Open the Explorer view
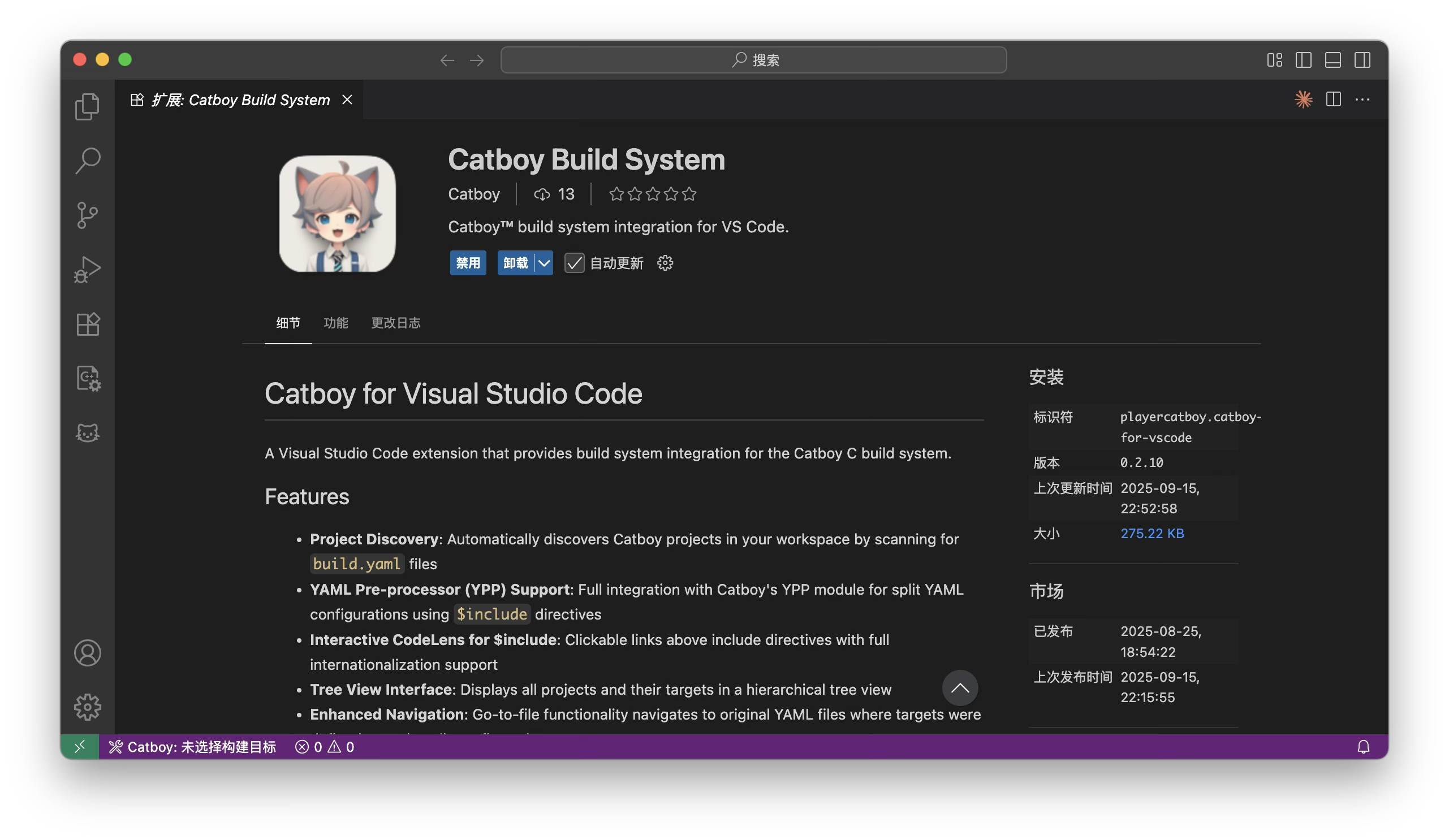1449x840 pixels. [x=88, y=106]
